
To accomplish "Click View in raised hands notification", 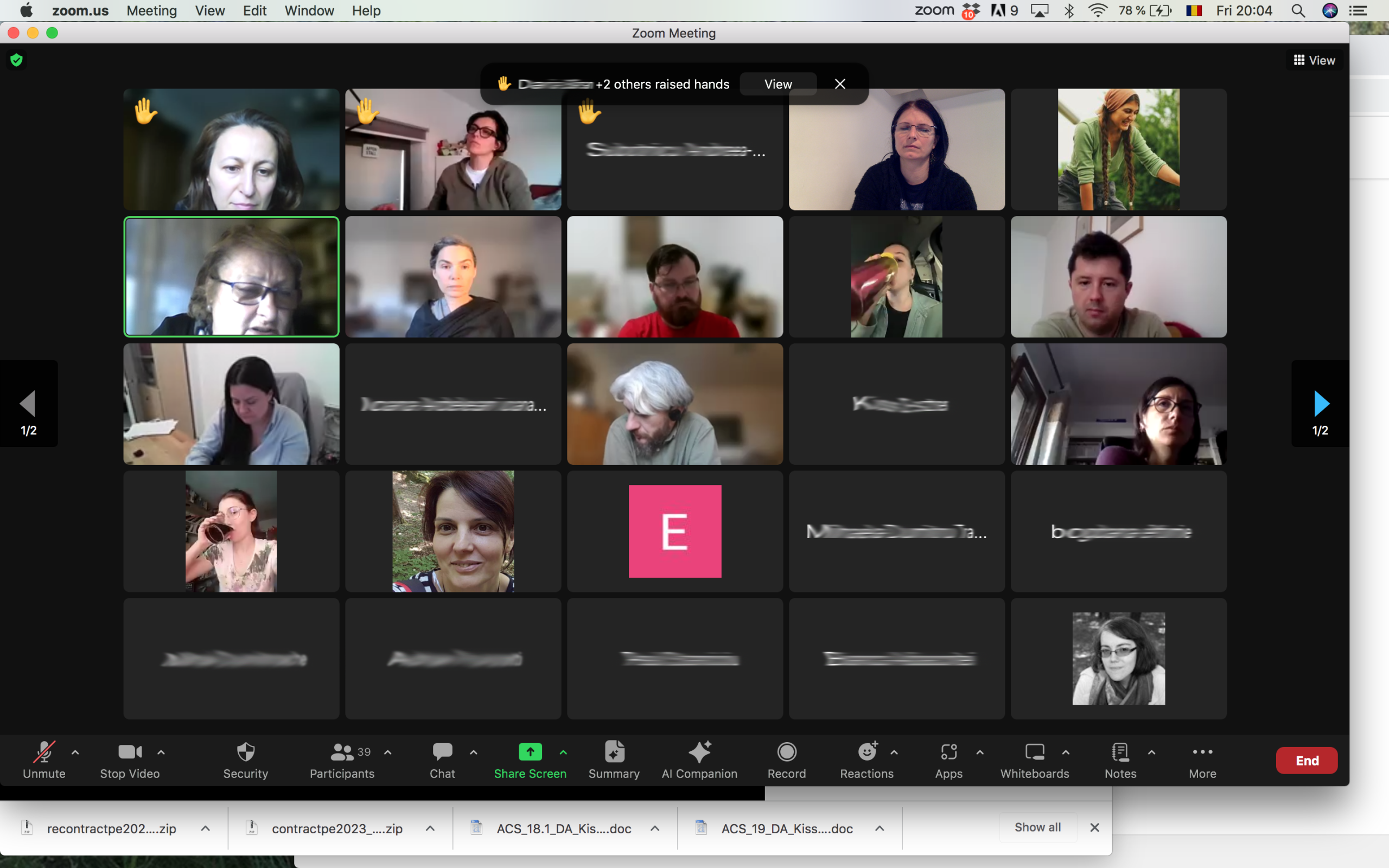I will click(x=778, y=85).
